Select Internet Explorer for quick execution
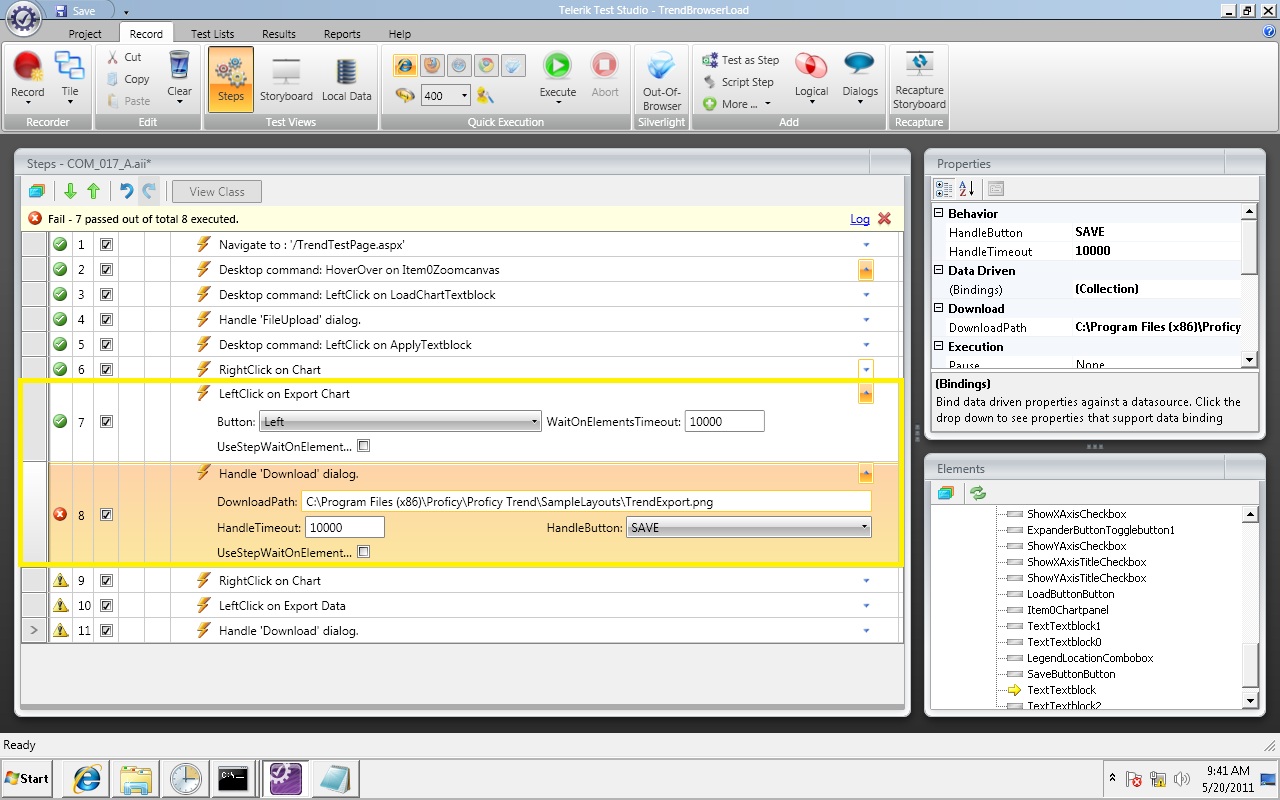 (405, 66)
